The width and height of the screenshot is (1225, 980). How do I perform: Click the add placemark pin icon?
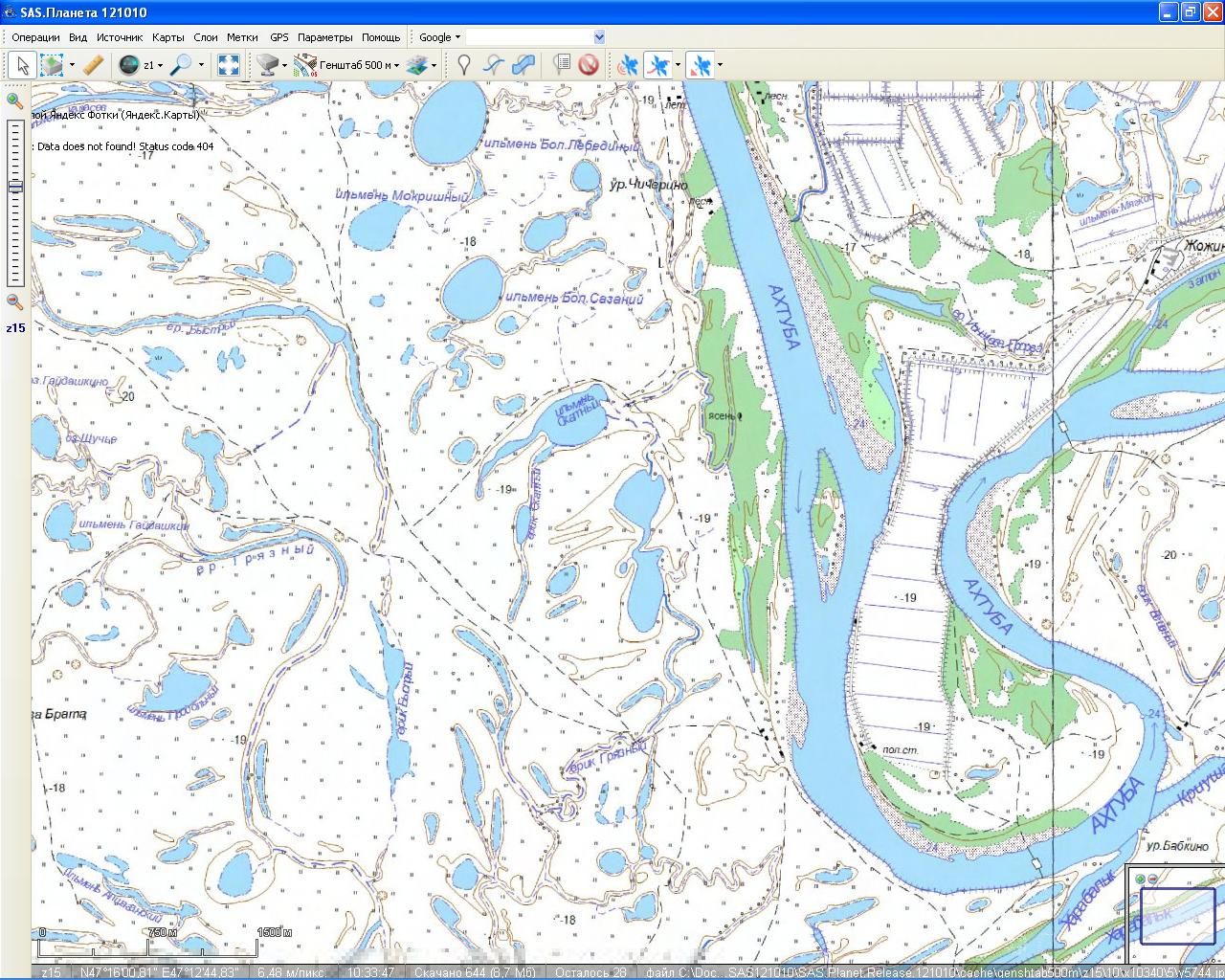464,65
